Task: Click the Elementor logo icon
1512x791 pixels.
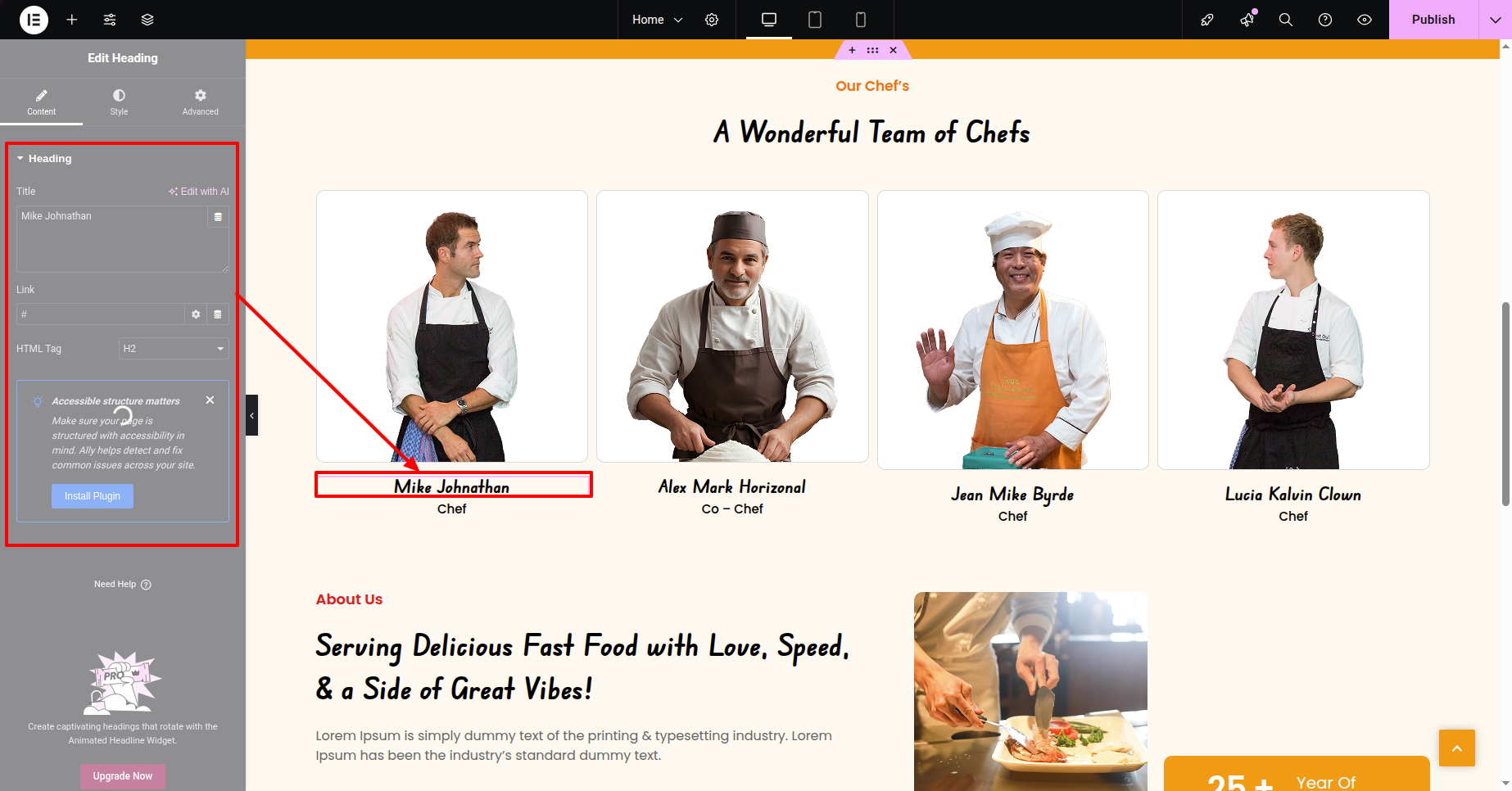Action: (34, 20)
